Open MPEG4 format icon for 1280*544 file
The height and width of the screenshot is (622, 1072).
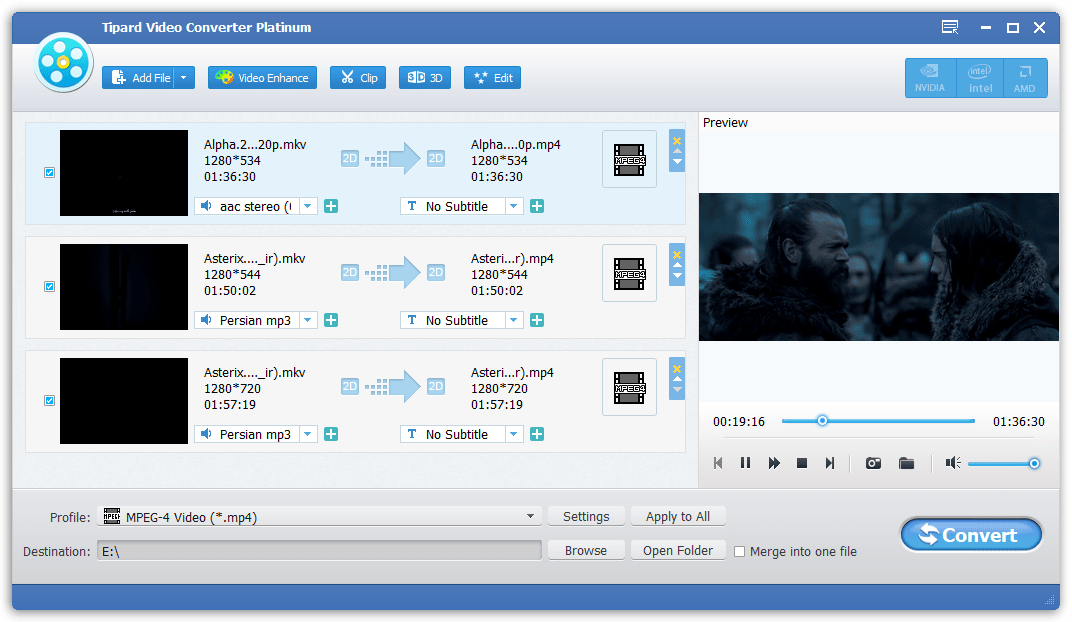(x=629, y=273)
